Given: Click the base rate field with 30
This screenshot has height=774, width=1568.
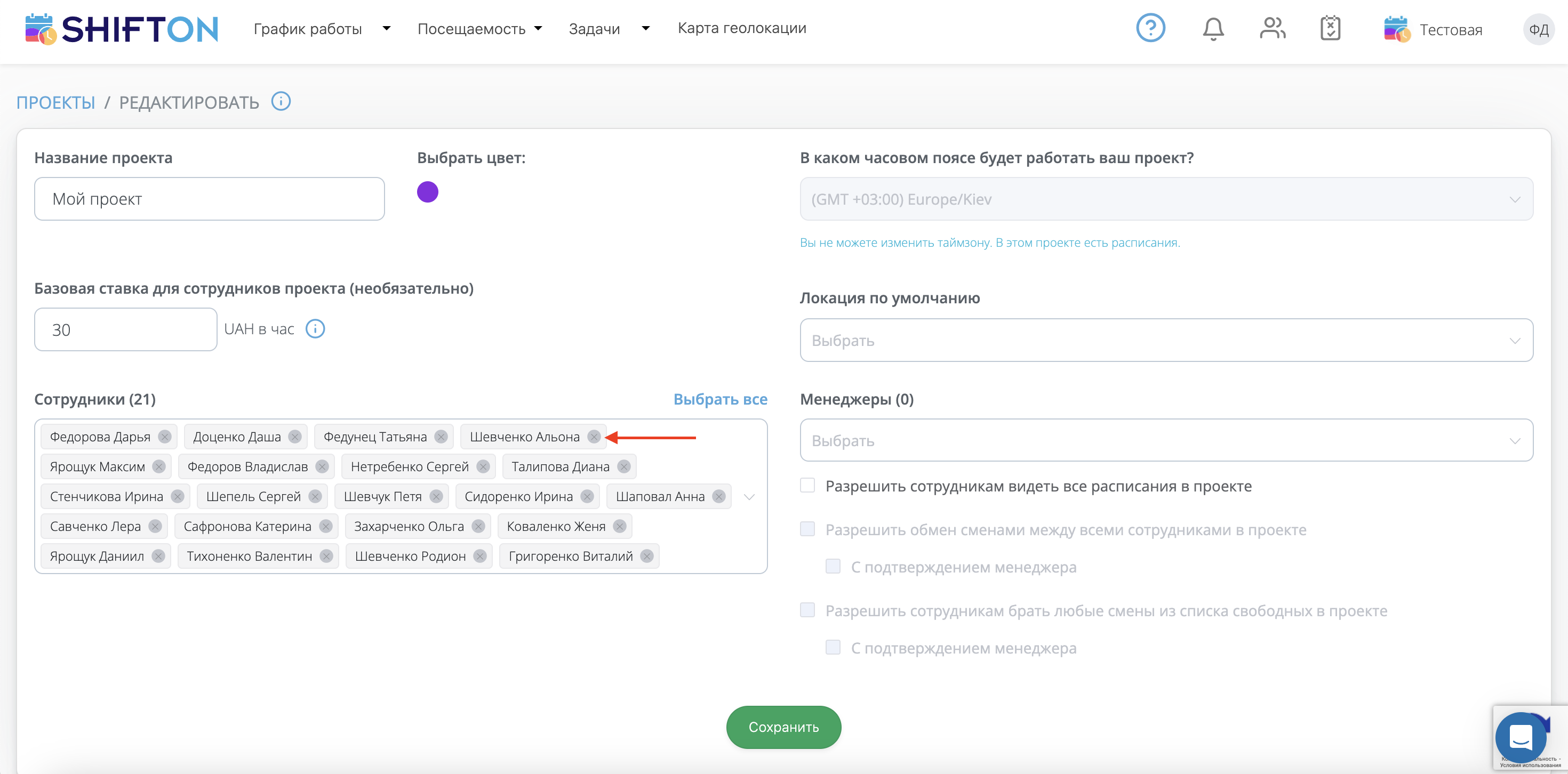Looking at the screenshot, I should click(x=125, y=329).
